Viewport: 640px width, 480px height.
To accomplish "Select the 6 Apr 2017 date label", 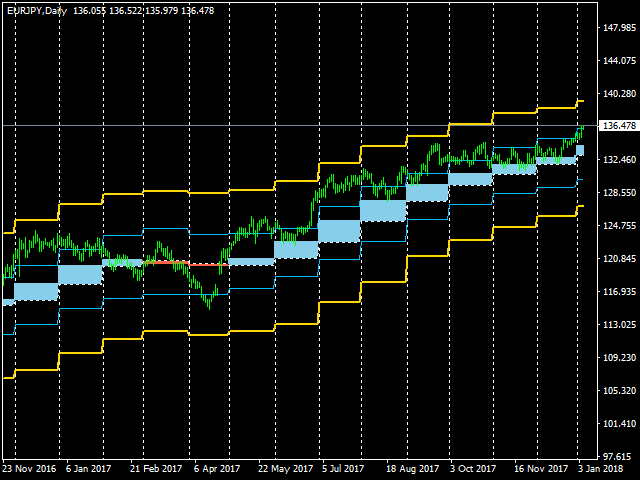I will [x=217, y=468].
